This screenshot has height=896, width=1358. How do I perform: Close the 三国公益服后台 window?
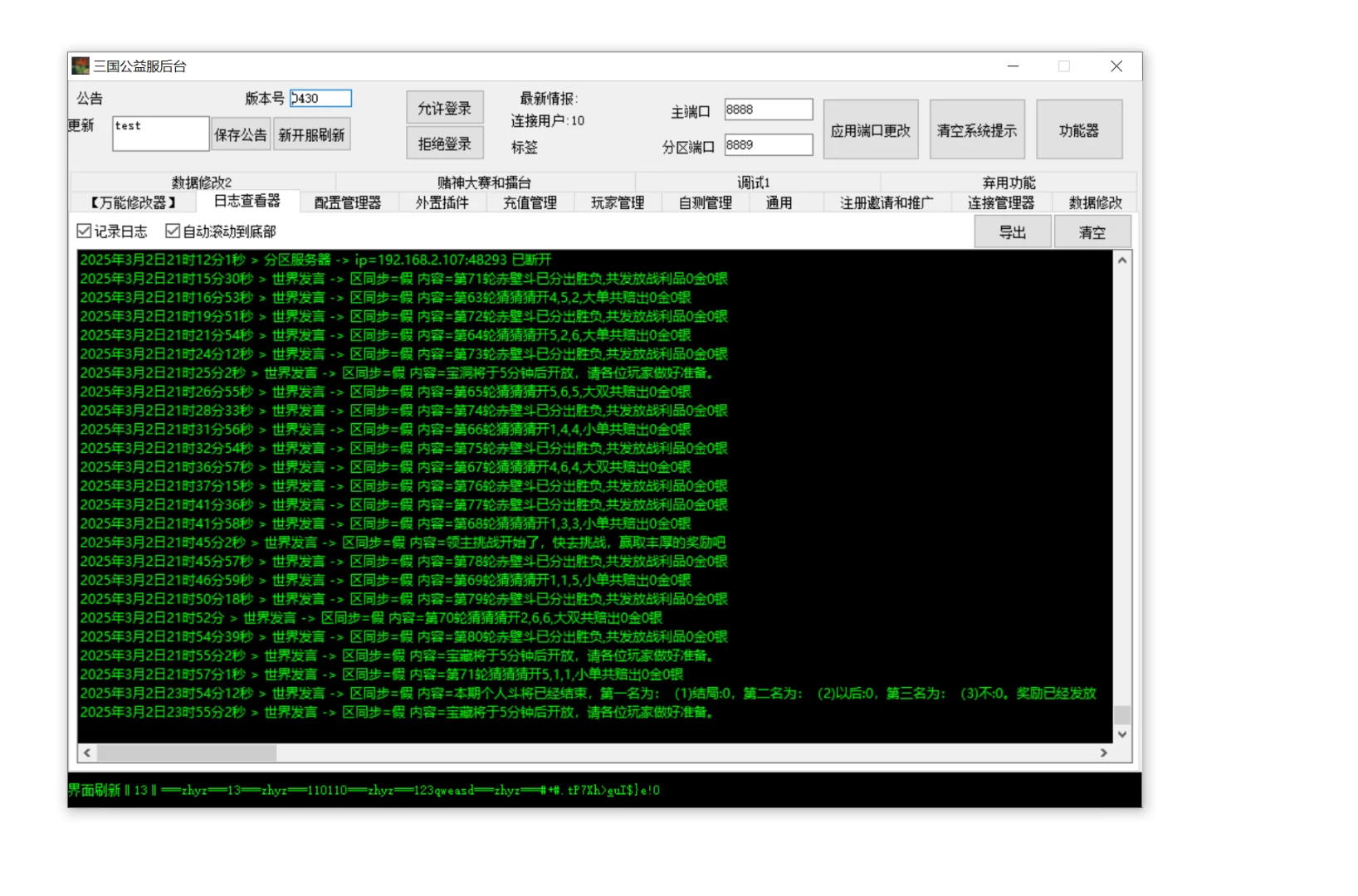point(1116,66)
